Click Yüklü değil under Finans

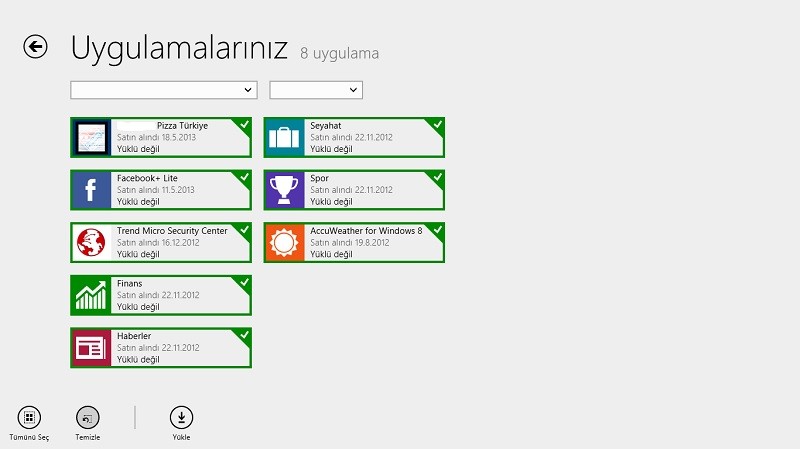138,307
